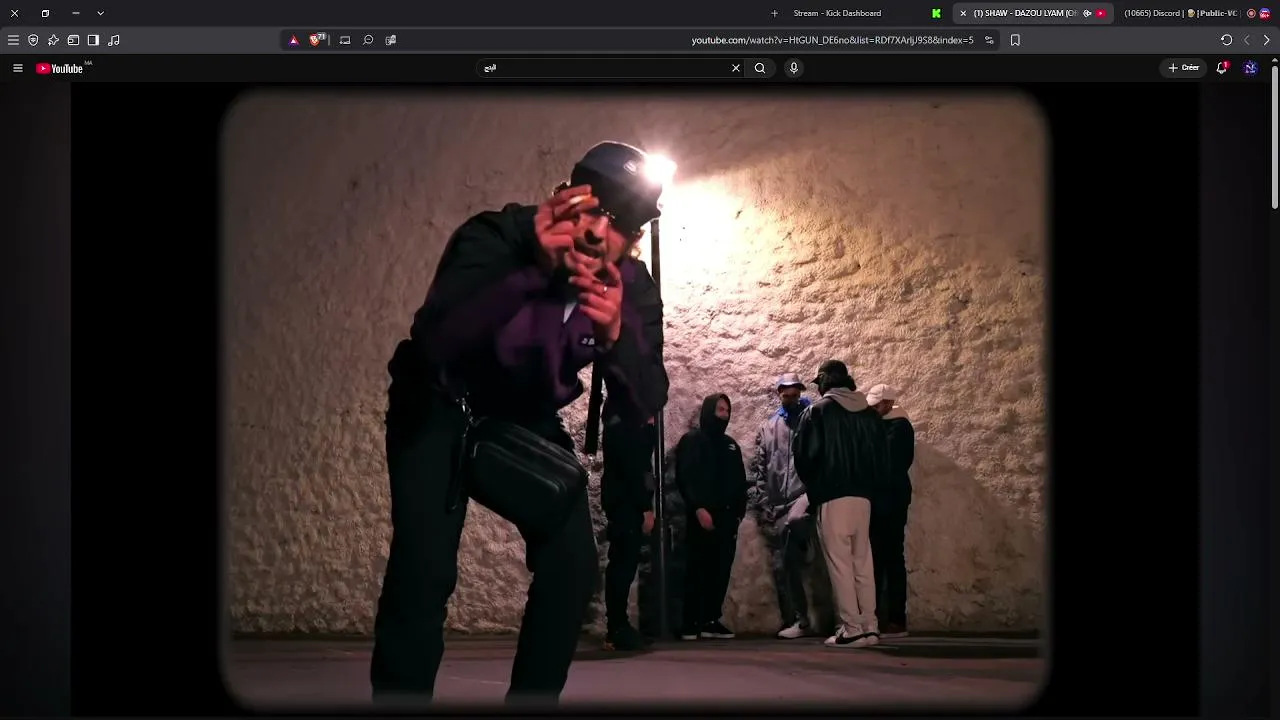Image resolution: width=1280 pixels, height=720 pixels.
Task: Click the video player to pause
Action: pyautogui.click(x=635, y=400)
